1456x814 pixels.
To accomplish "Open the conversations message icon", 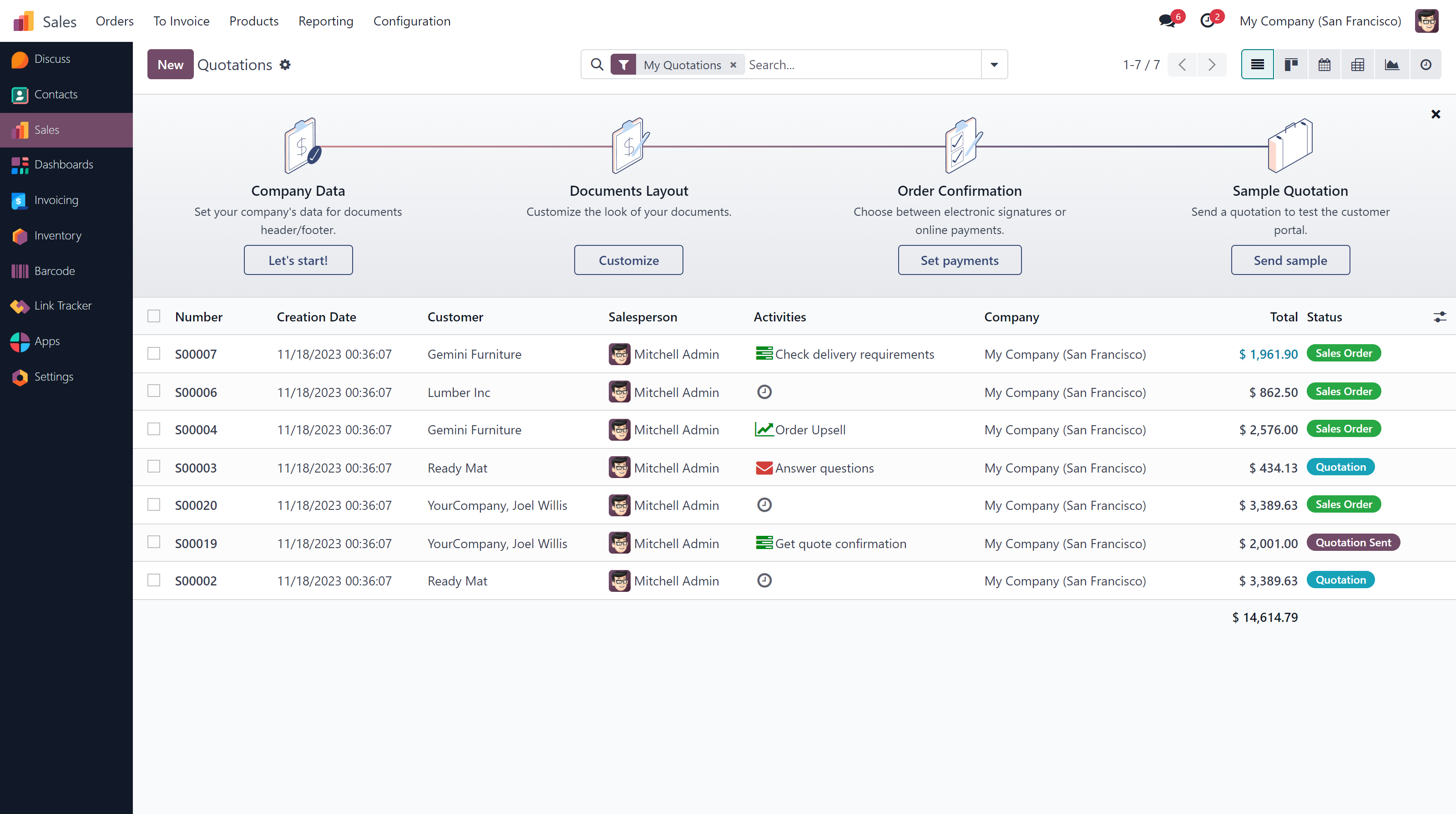I will pyautogui.click(x=1167, y=21).
